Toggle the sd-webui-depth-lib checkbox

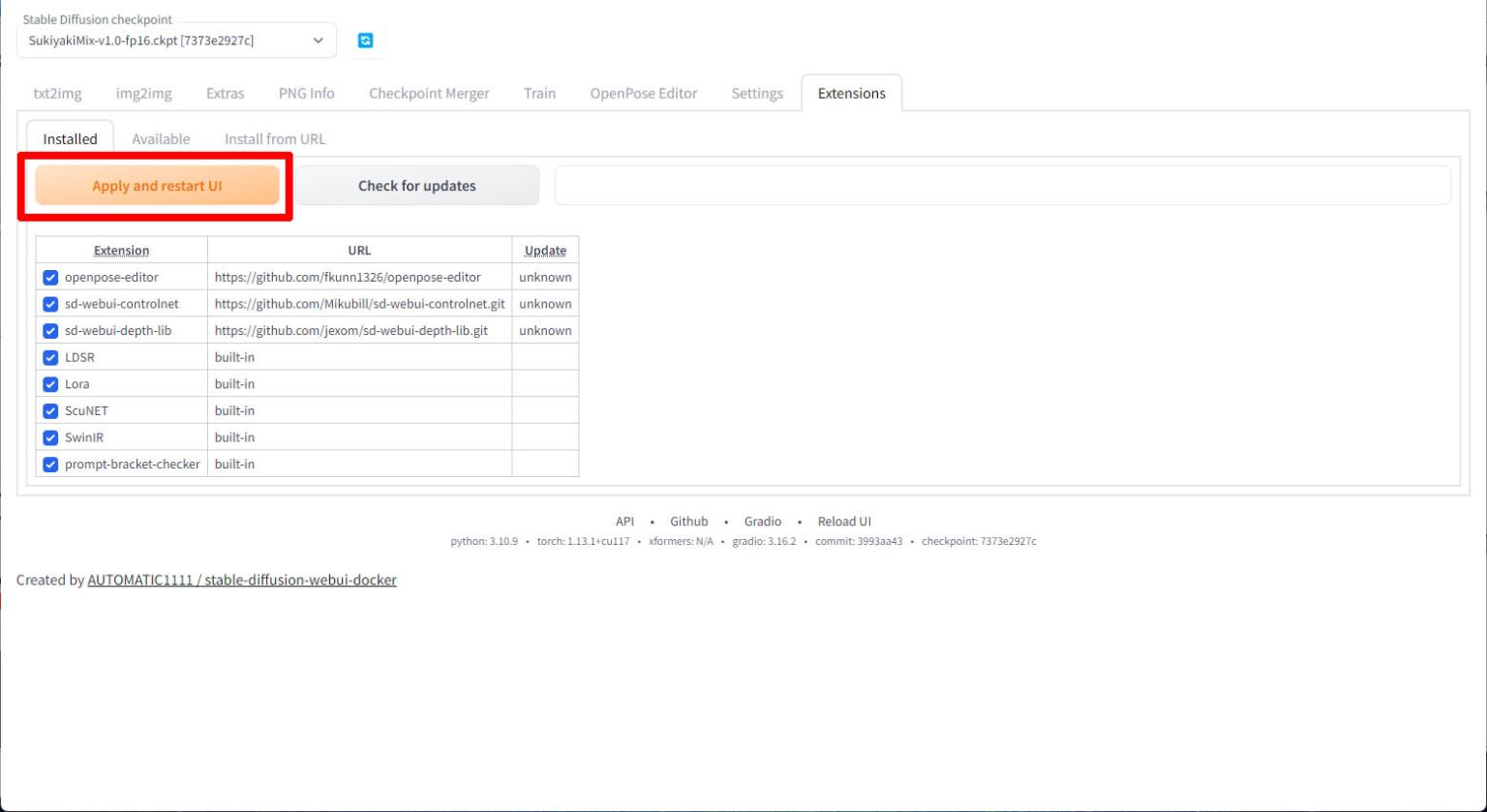click(51, 331)
